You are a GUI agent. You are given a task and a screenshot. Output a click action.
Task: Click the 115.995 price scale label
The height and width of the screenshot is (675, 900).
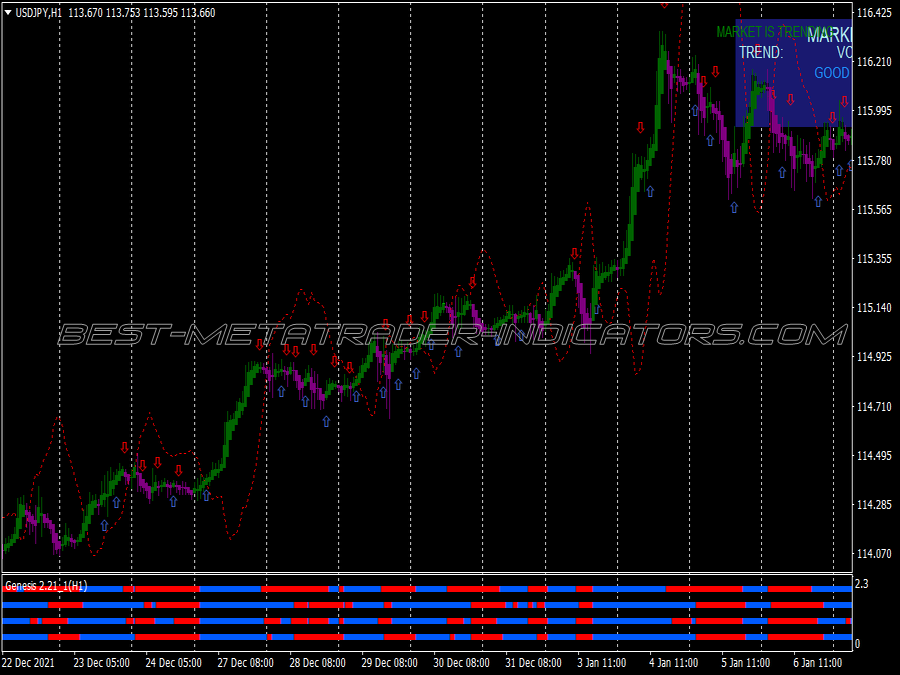tap(874, 111)
